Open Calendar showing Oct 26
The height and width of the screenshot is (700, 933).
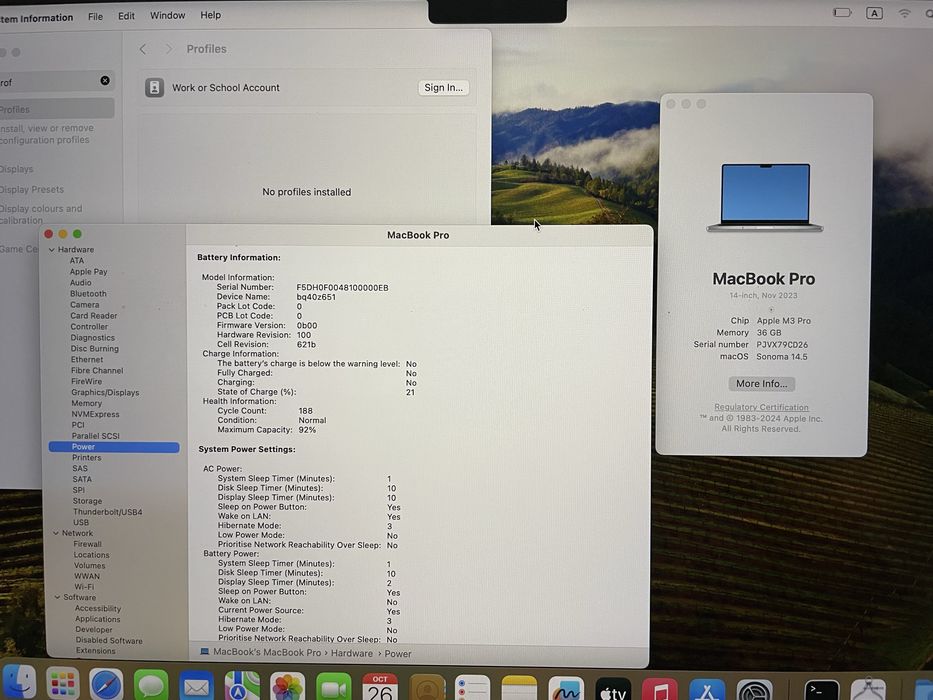tap(380, 688)
